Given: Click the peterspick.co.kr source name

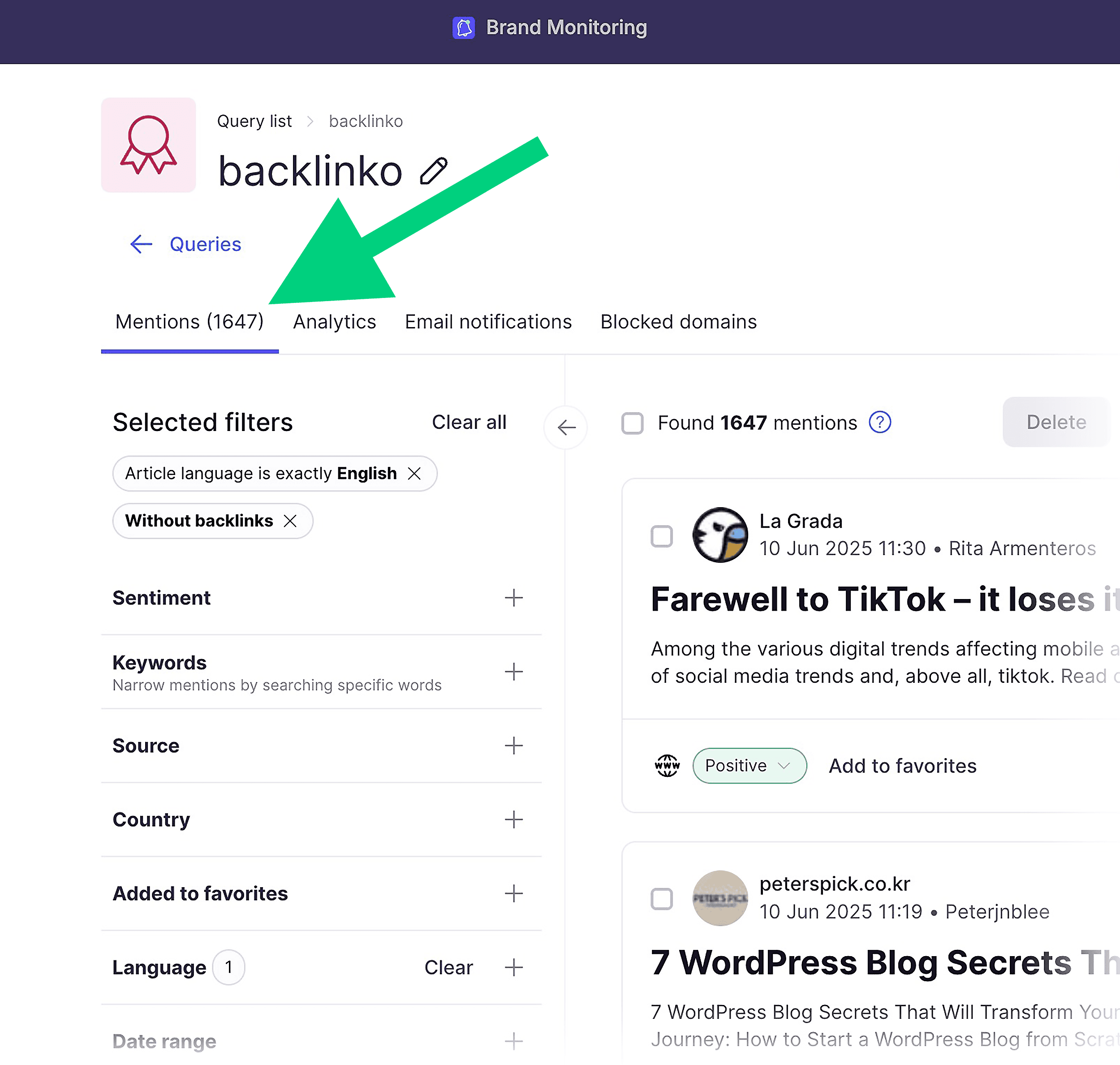Looking at the screenshot, I should 835,884.
